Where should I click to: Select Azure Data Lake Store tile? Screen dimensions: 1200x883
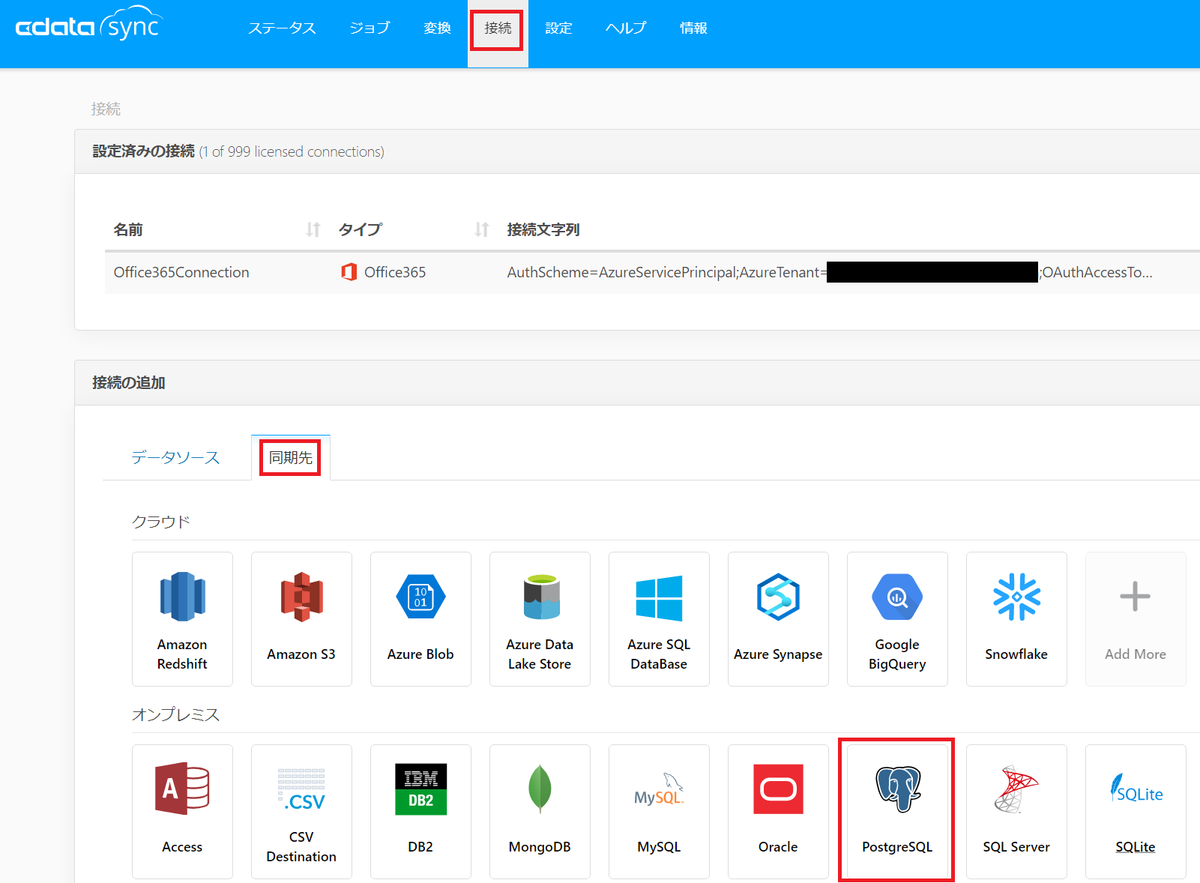pos(539,619)
